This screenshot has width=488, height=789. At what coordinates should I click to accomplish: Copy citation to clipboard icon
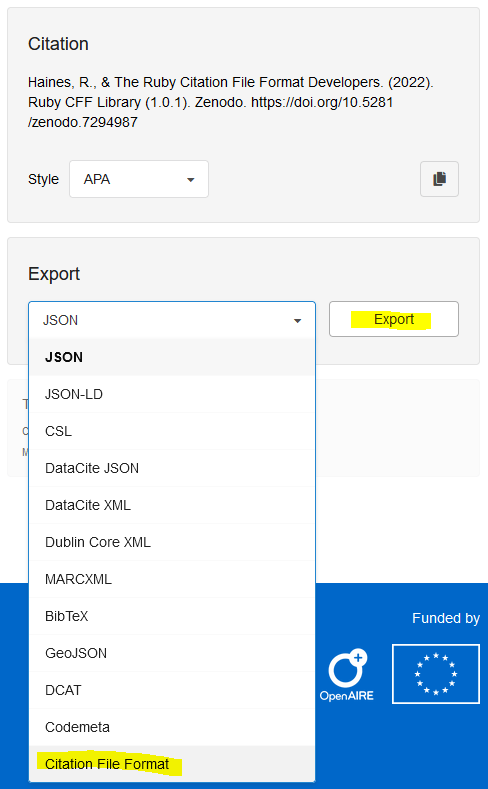(439, 179)
